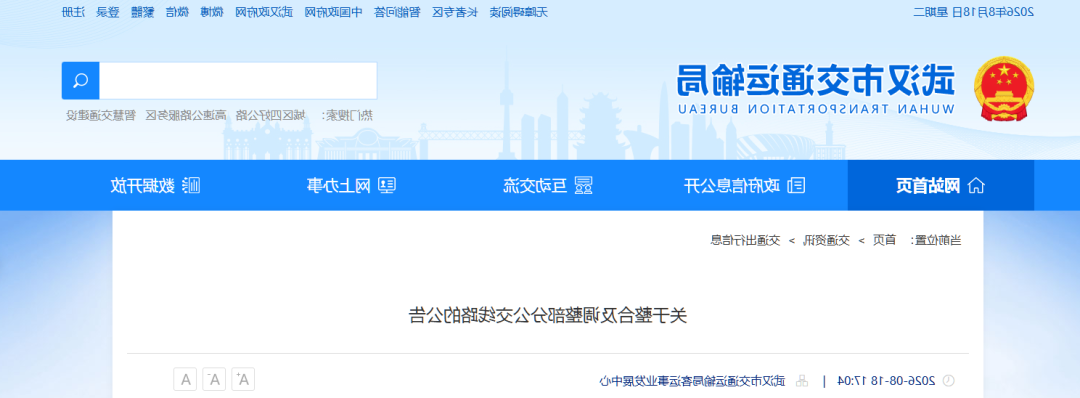Open the 网站首页 navigation tab

pyautogui.click(x=940, y=185)
